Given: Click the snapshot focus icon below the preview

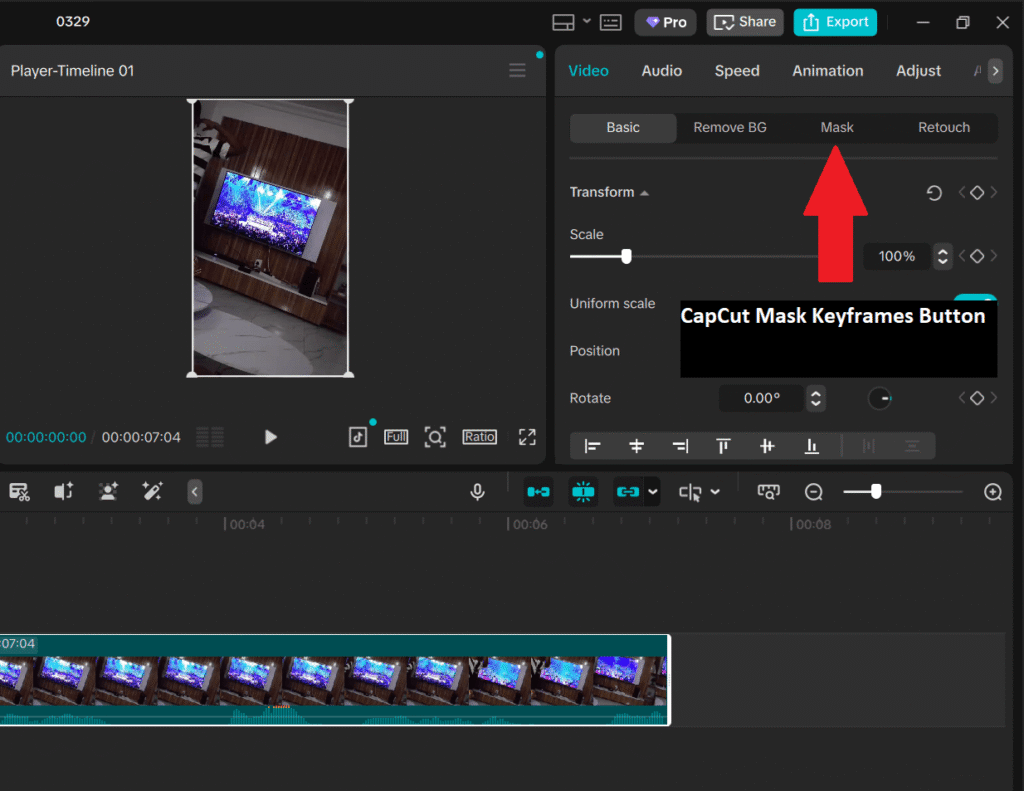Looking at the screenshot, I should pos(435,436).
